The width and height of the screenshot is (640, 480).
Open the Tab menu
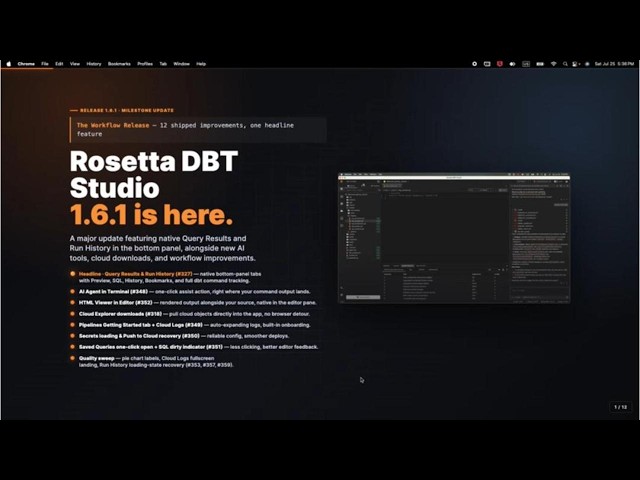163,64
